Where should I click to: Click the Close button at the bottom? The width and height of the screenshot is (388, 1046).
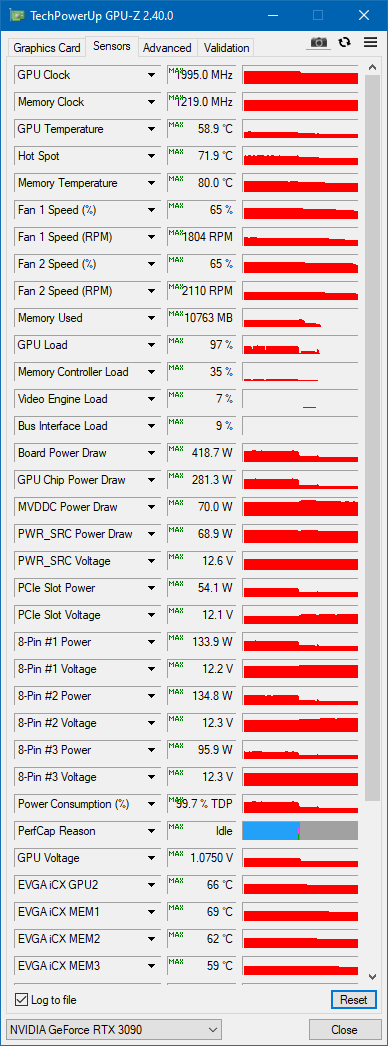[344, 1029]
